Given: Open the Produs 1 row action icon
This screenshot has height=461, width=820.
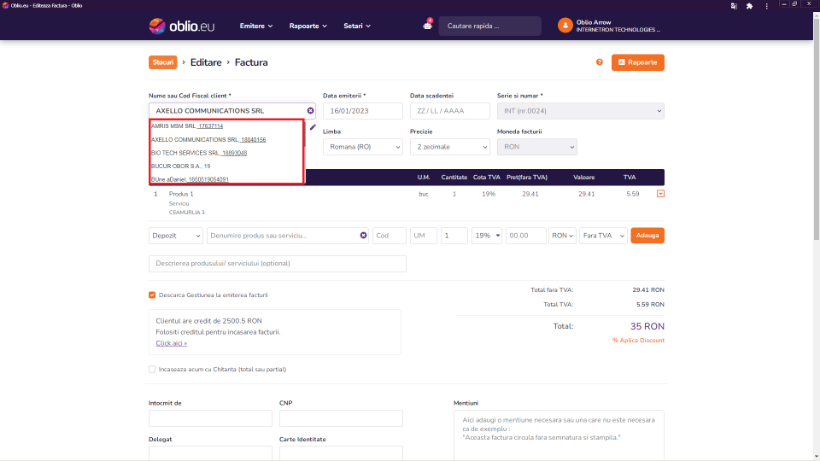Looking at the screenshot, I should (x=660, y=194).
